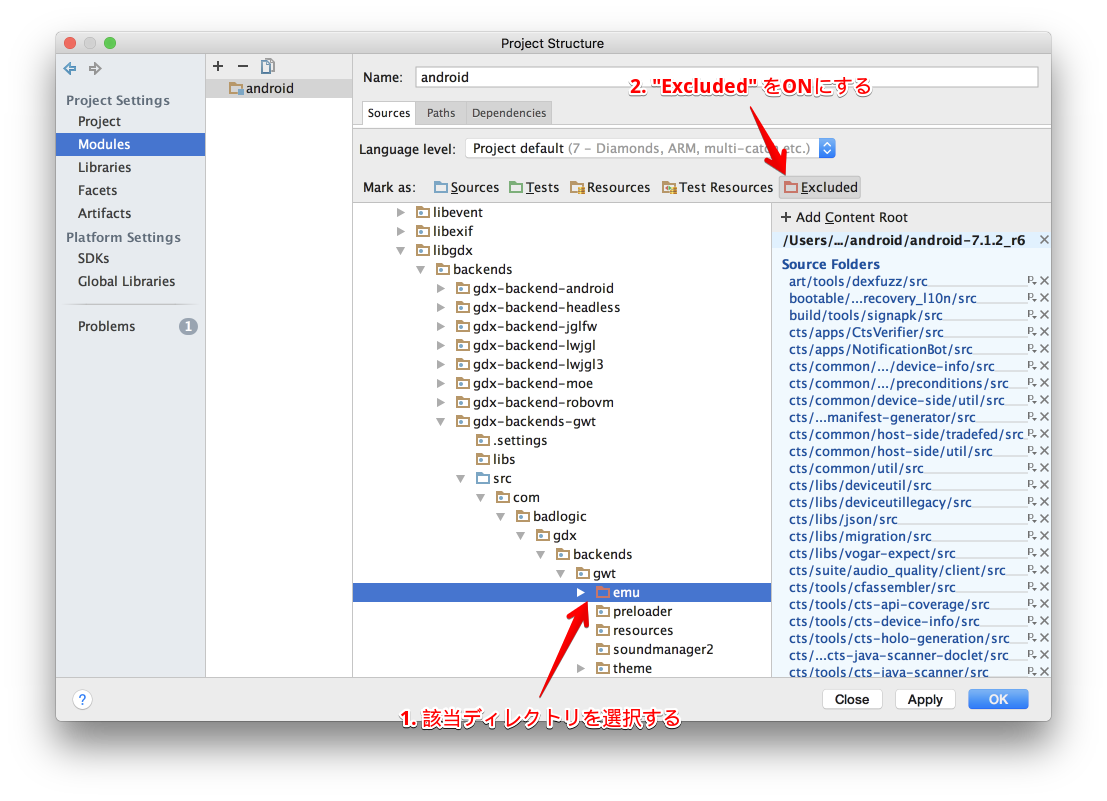Click the copy module icon
Screen dimensions: 1107x801
(267, 66)
